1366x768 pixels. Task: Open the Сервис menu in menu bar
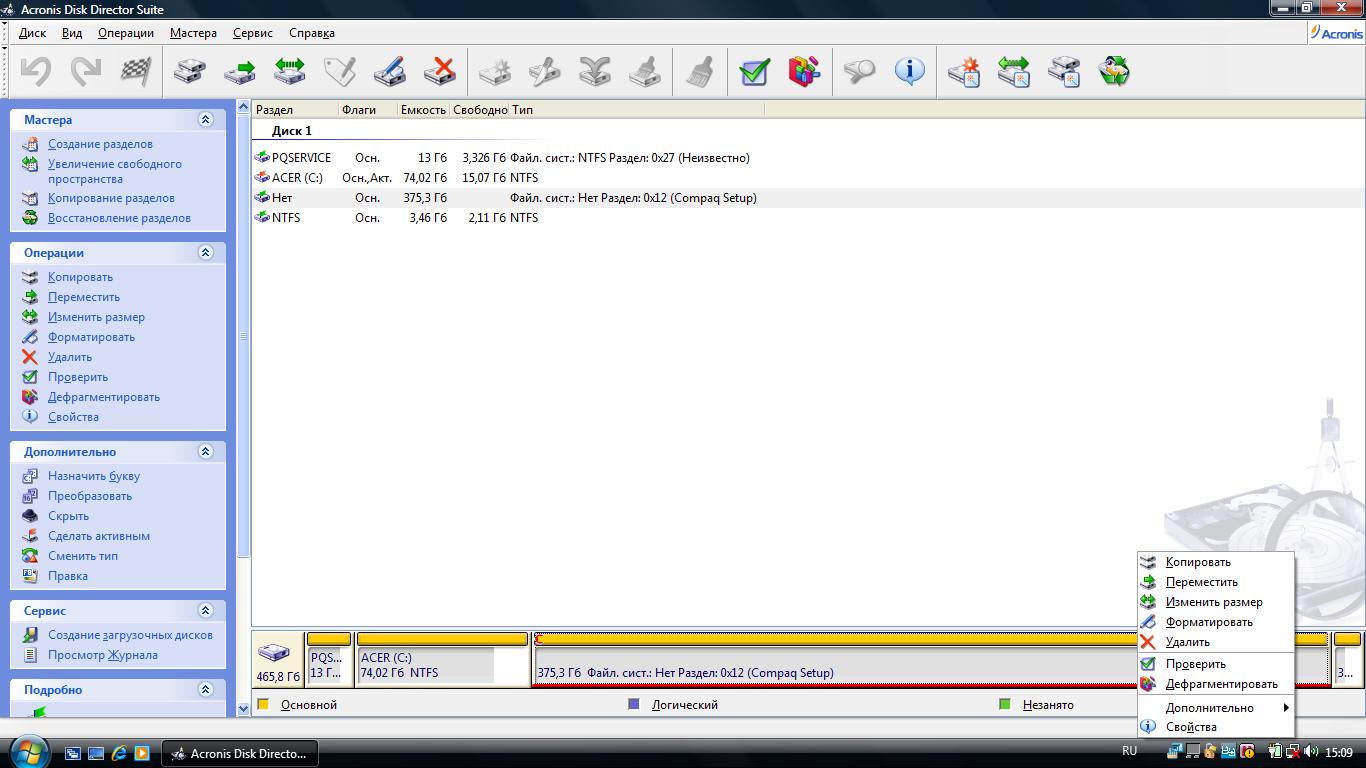click(x=253, y=33)
